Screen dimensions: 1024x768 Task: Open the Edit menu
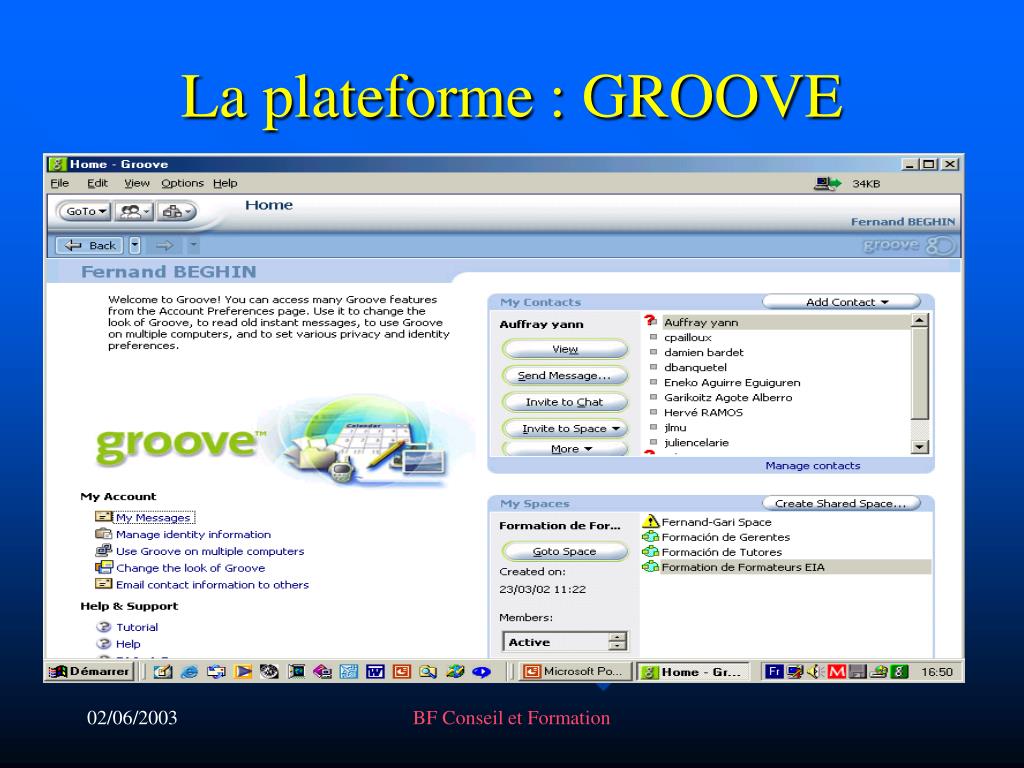point(97,184)
